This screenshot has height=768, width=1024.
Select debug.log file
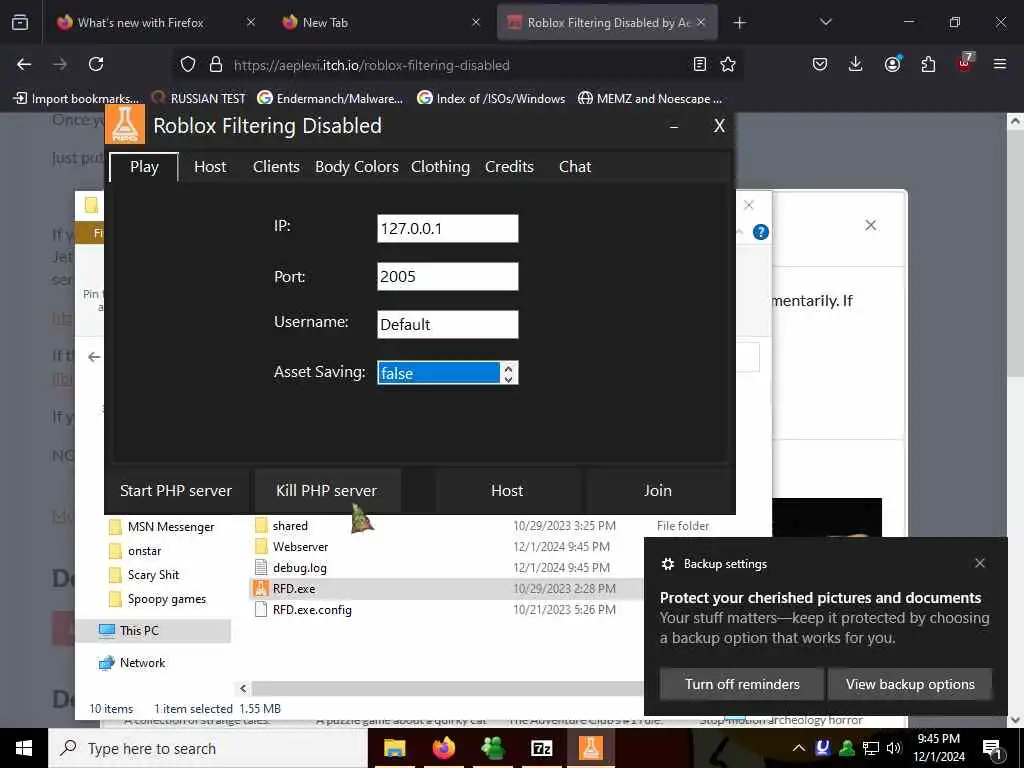click(x=291, y=568)
